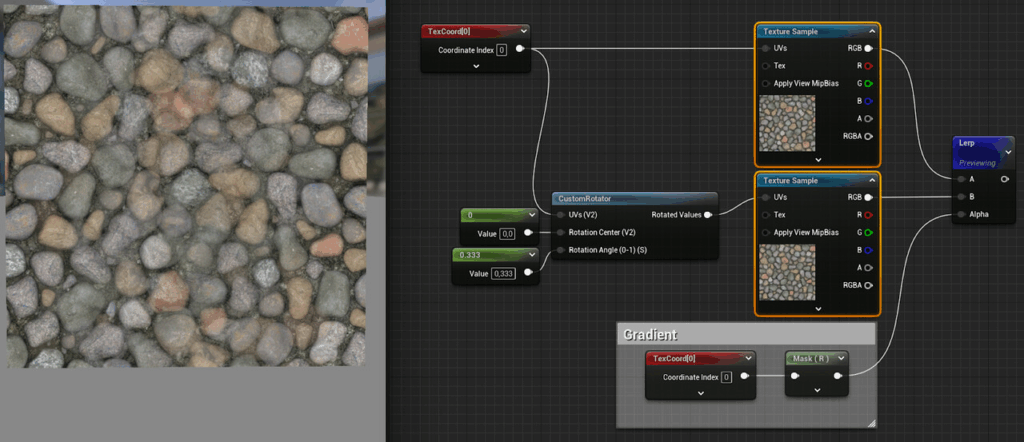This screenshot has width=1024, height=442.
Task: Select the Gradient comment box title
Action: 650,335
